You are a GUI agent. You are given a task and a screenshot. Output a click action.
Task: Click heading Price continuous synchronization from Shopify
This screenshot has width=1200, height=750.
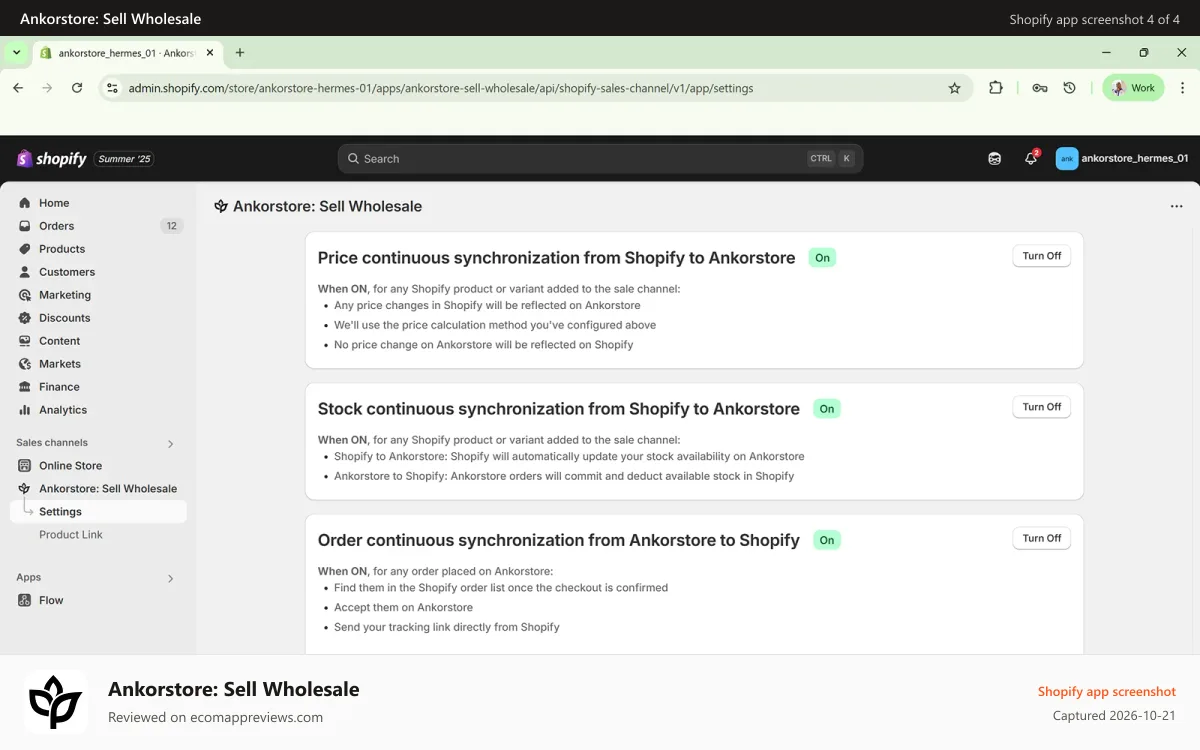(556, 258)
